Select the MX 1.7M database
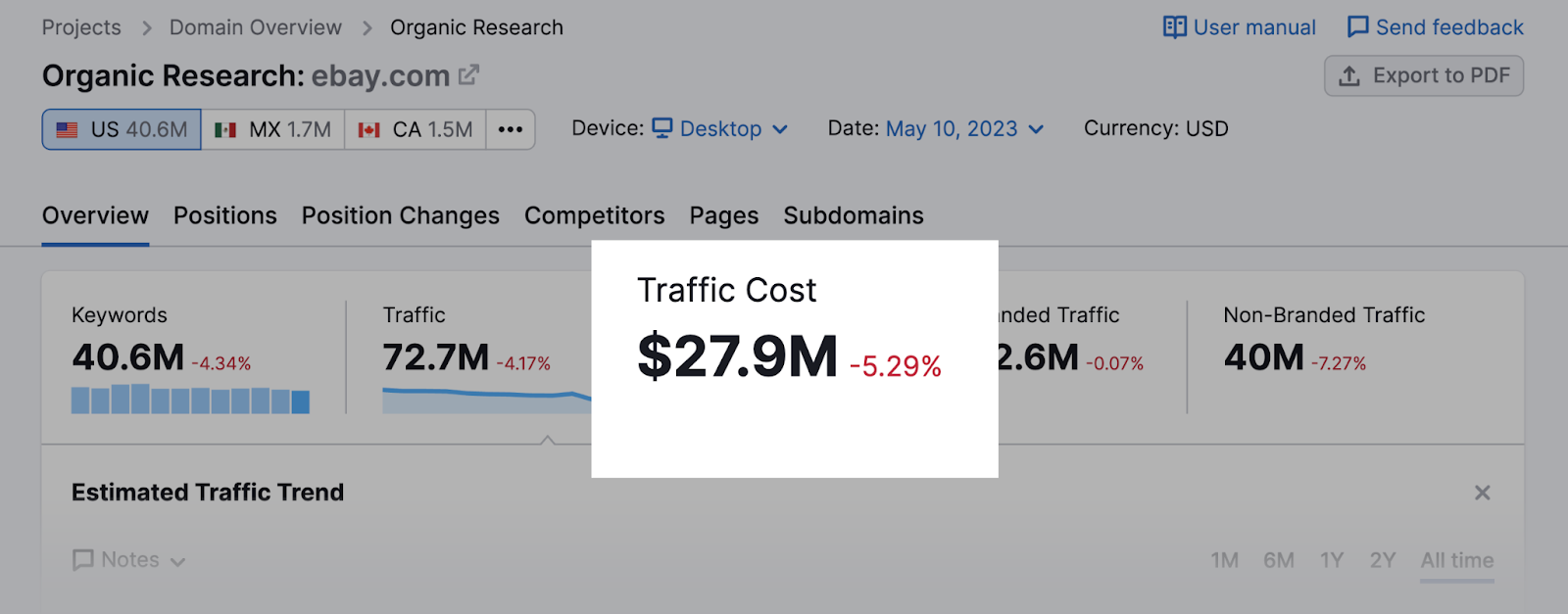This screenshot has width=1568, height=614. point(273,129)
